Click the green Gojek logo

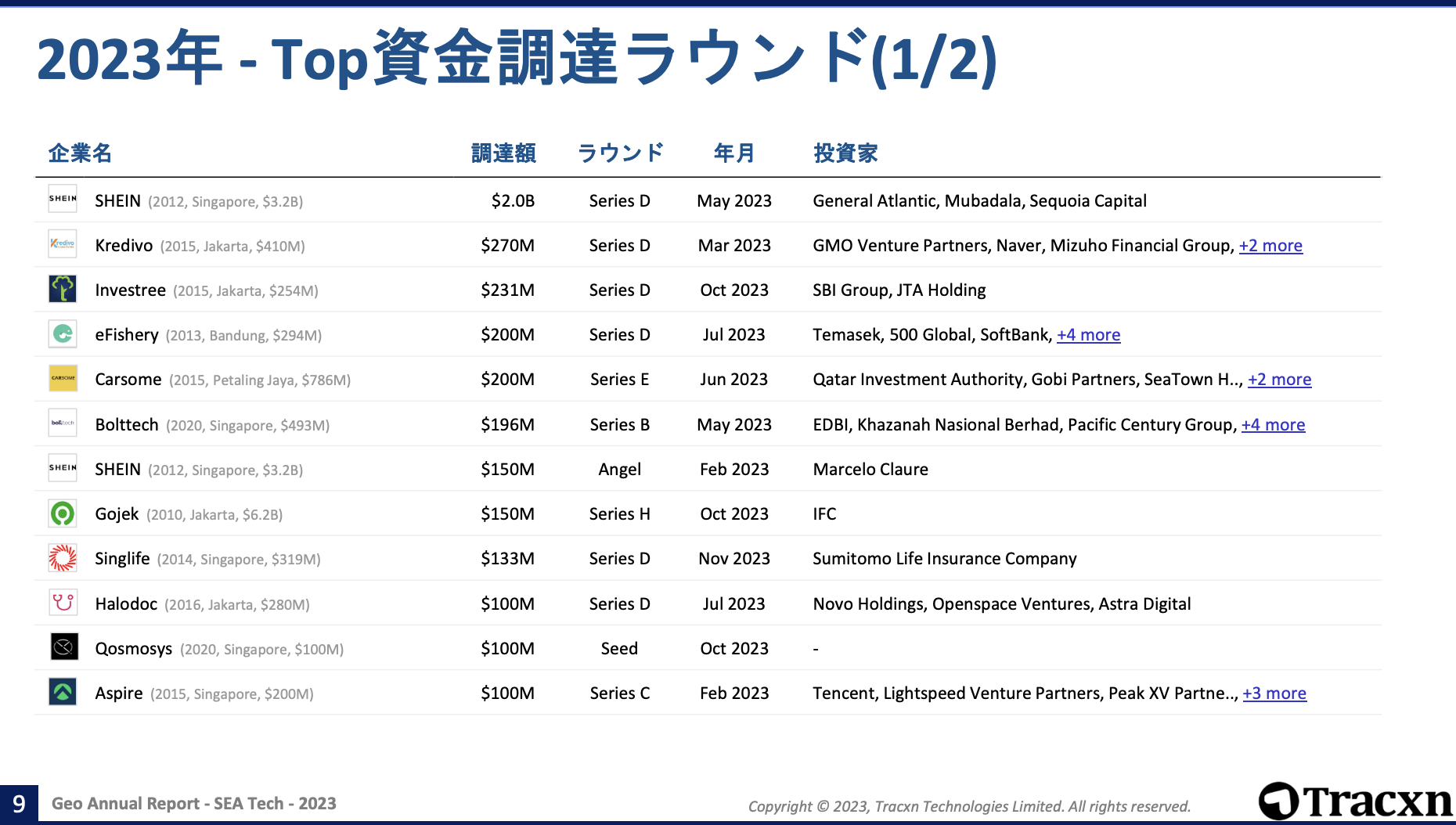63,513
